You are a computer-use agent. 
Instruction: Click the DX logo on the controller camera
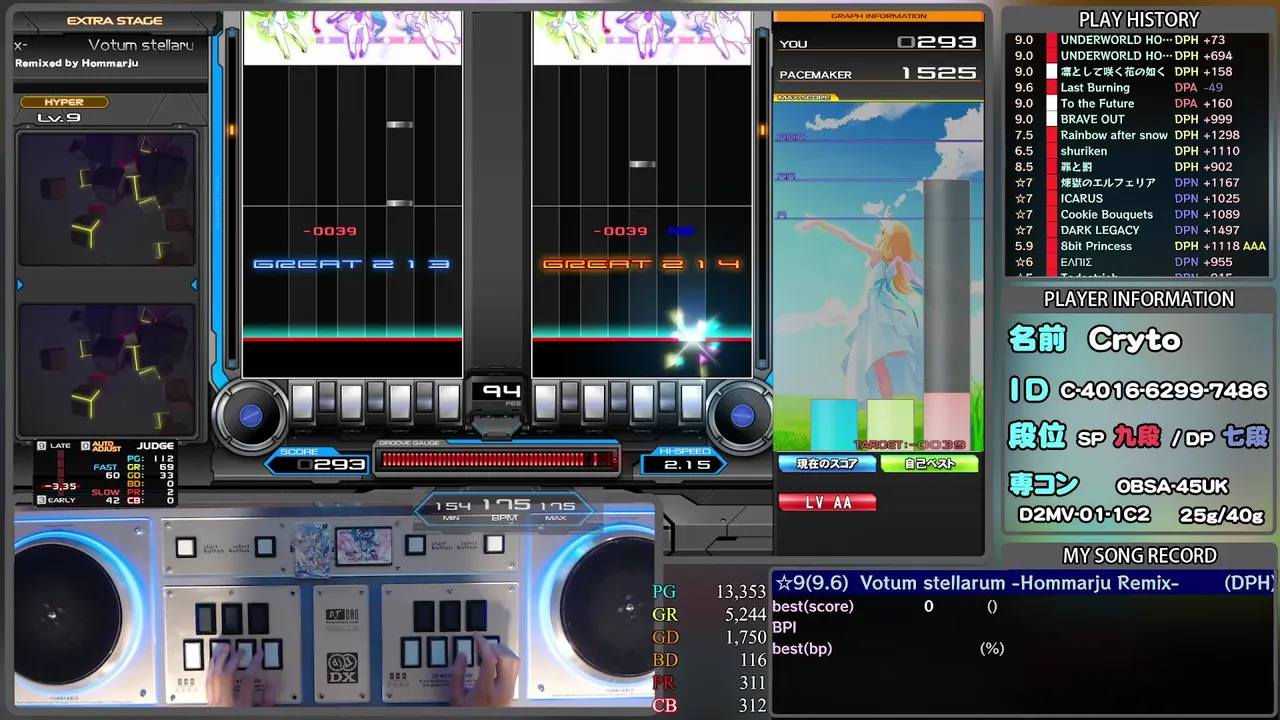tap(342, 666)
